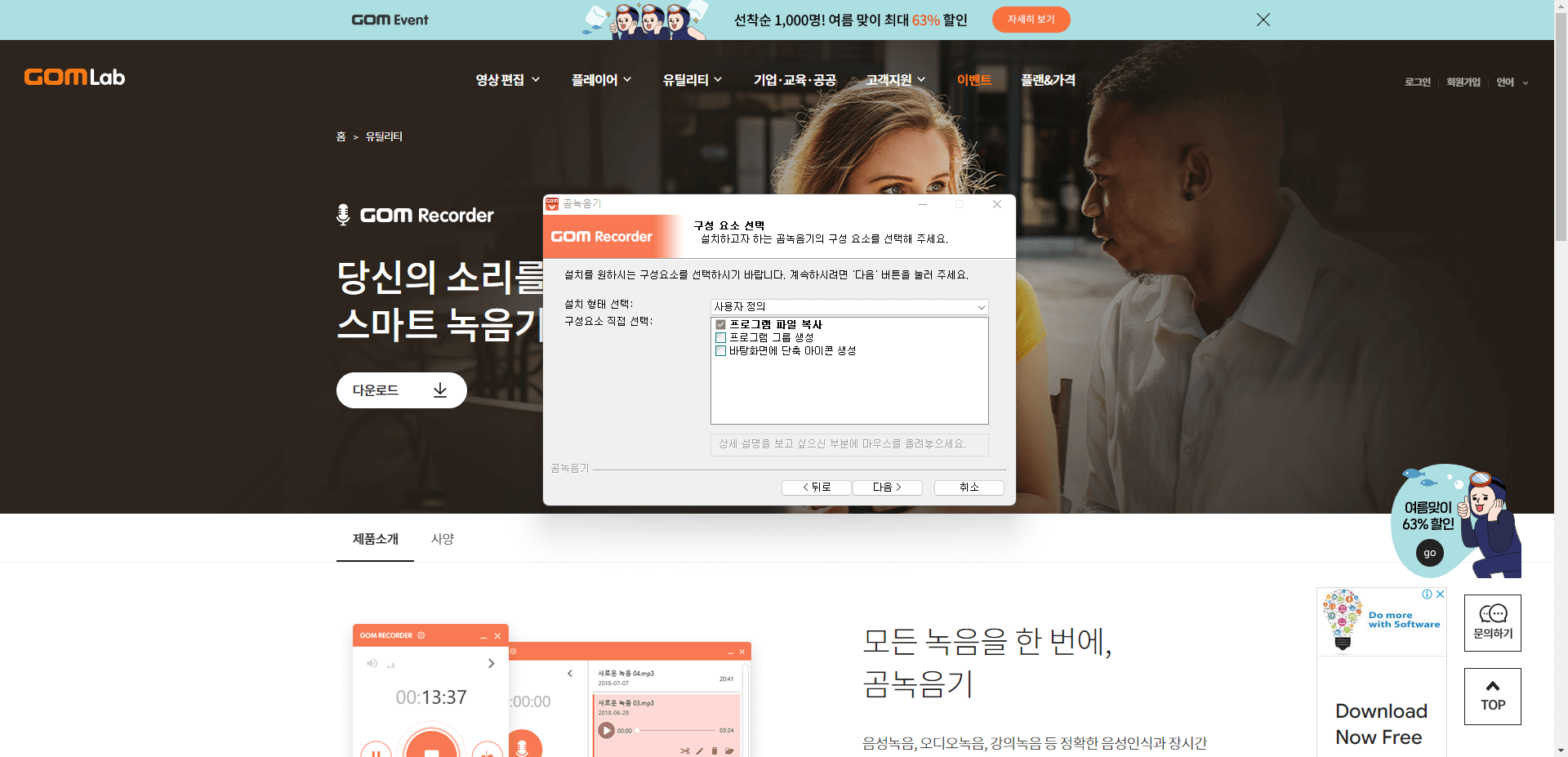This screenshot has width=1568, height=757.
Task: Expand the 플레이어 navigation menu
Action: (x=601, y=79)
